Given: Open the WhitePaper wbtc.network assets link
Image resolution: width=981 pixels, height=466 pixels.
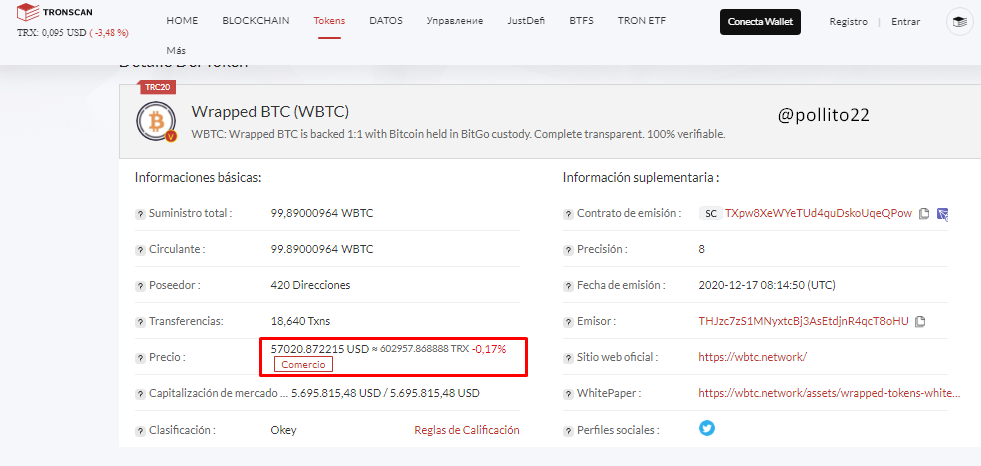Looking at the screenshot, I should click(829, 393).
